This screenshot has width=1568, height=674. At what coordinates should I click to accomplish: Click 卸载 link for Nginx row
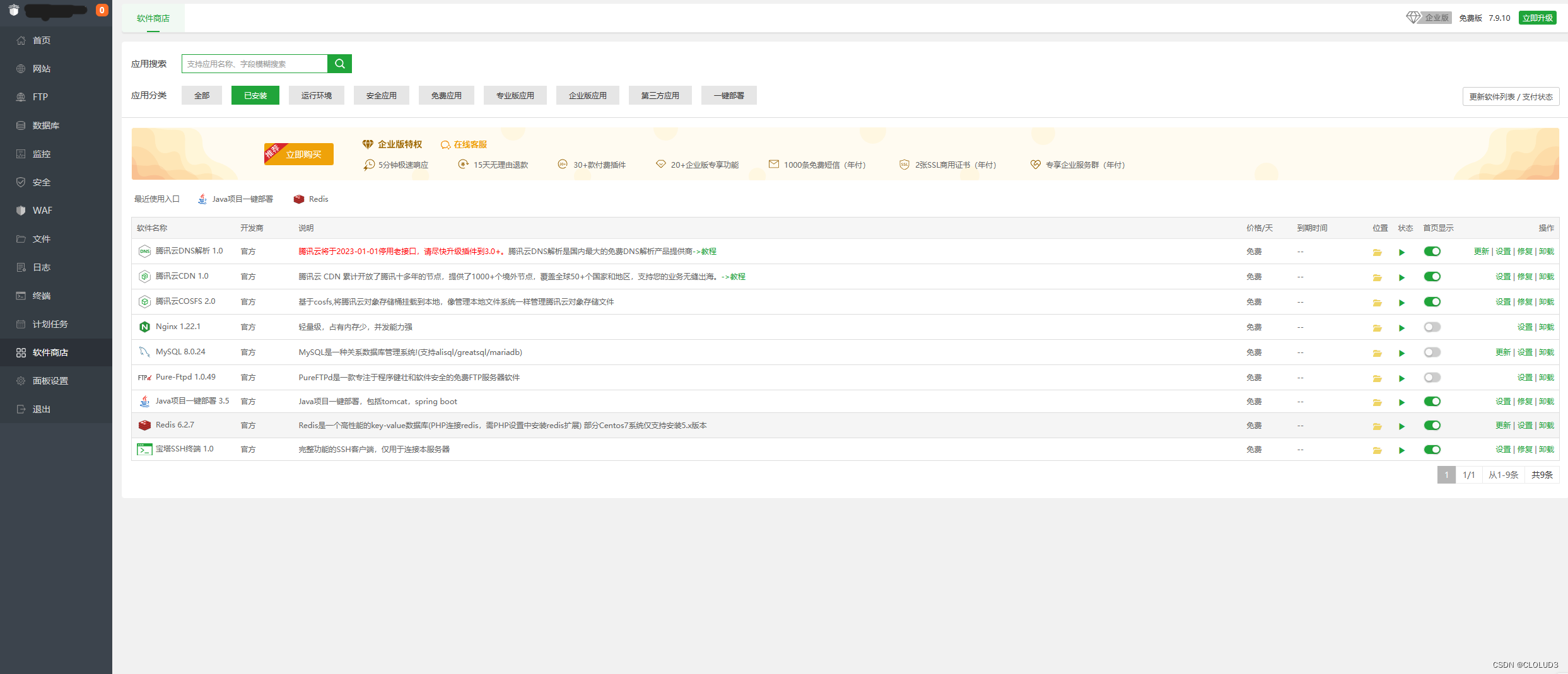point(1547,327)
